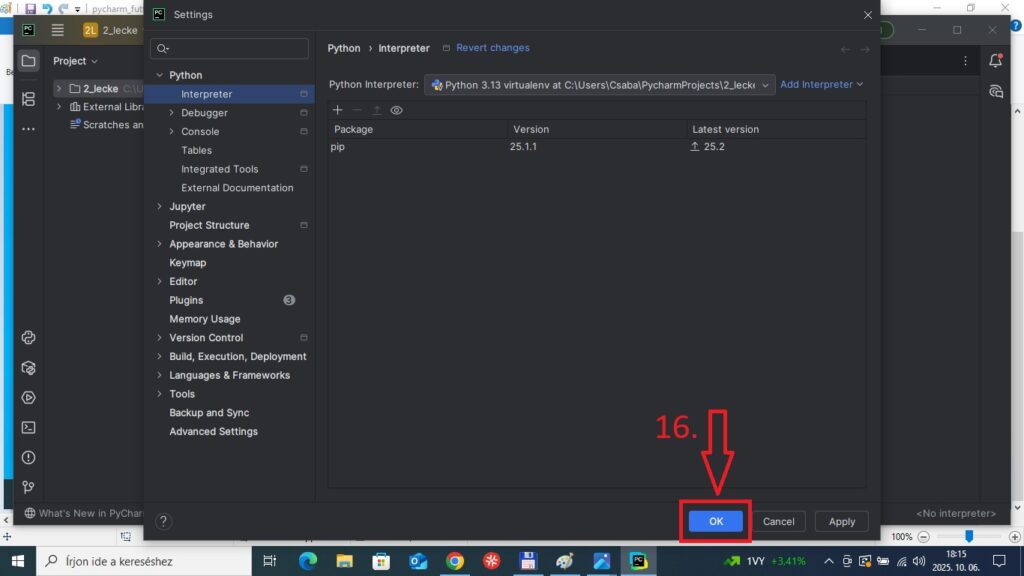Click the settings help question mark icon
The image size is (1024, 576).
pos(164,521)
